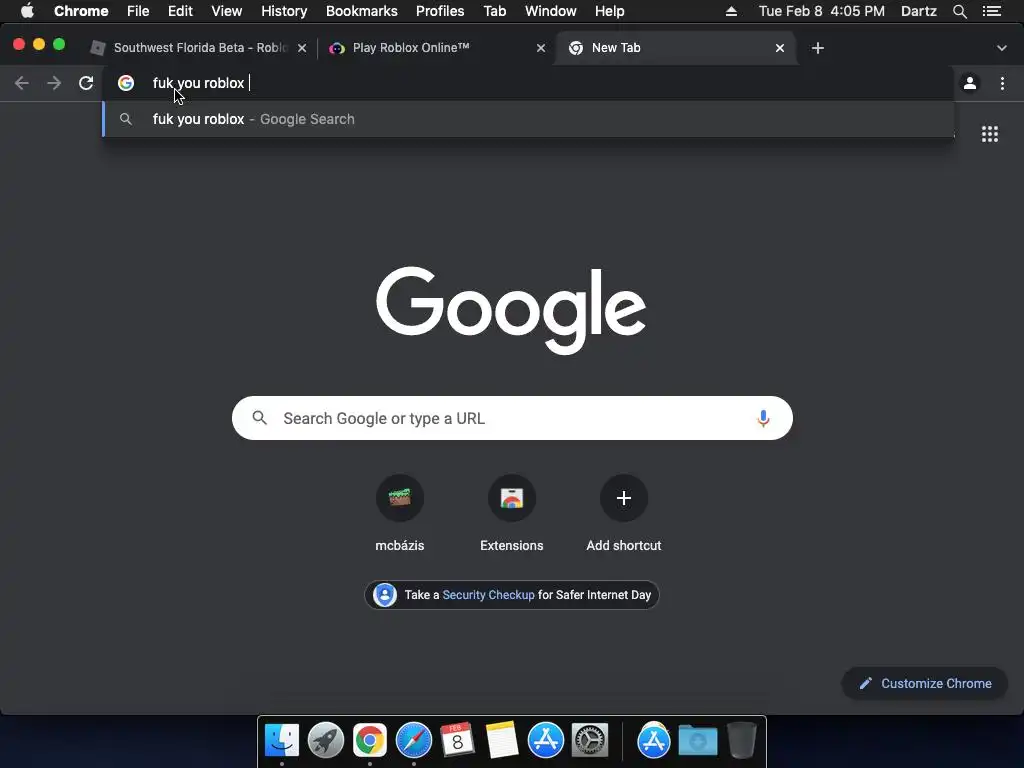This screenshot has width=1024, height=768.
Task: Click Customize Chrome button
Action: pos(925,683)
